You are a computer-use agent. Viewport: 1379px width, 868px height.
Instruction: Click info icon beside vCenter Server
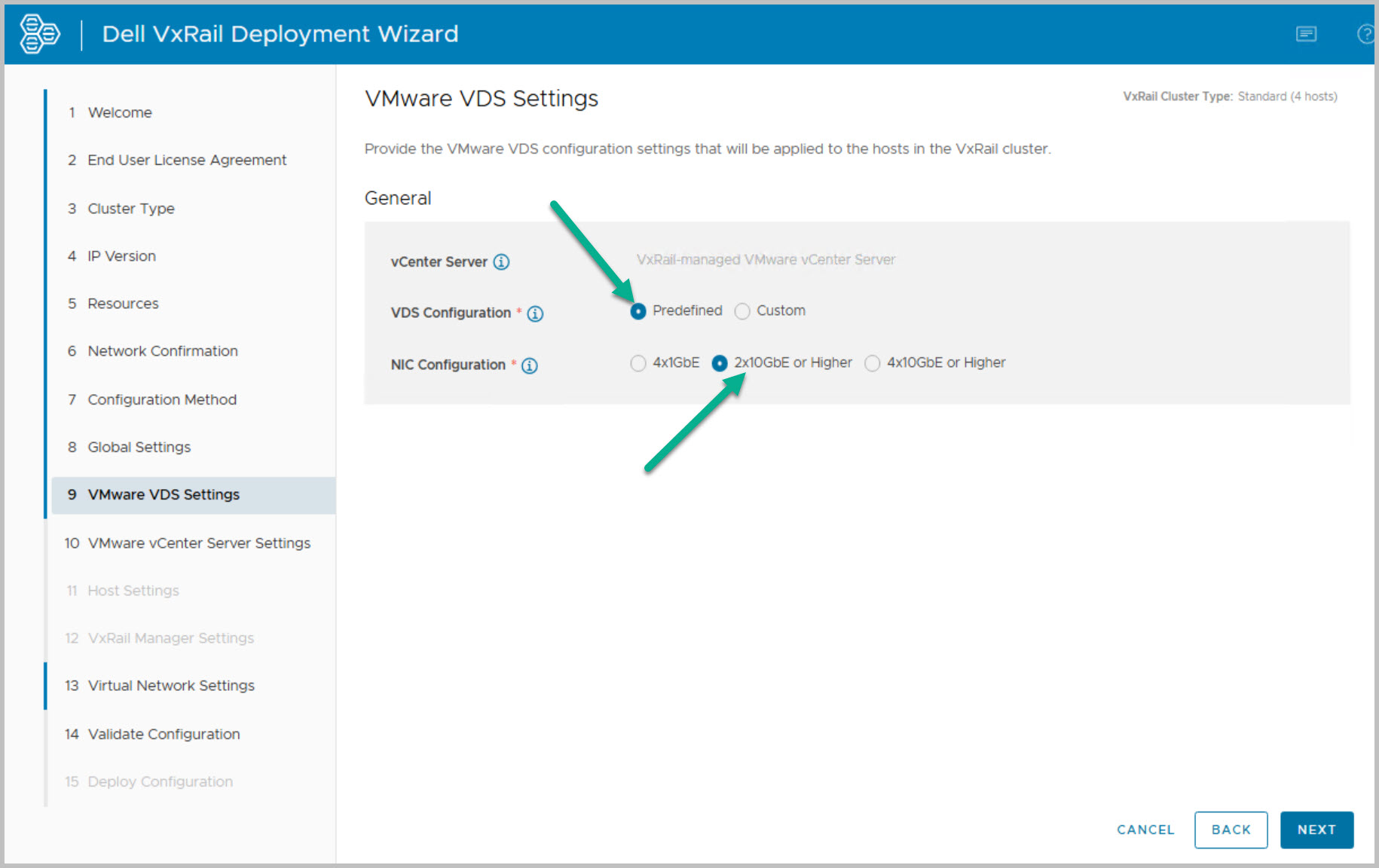tap(501, 262)
